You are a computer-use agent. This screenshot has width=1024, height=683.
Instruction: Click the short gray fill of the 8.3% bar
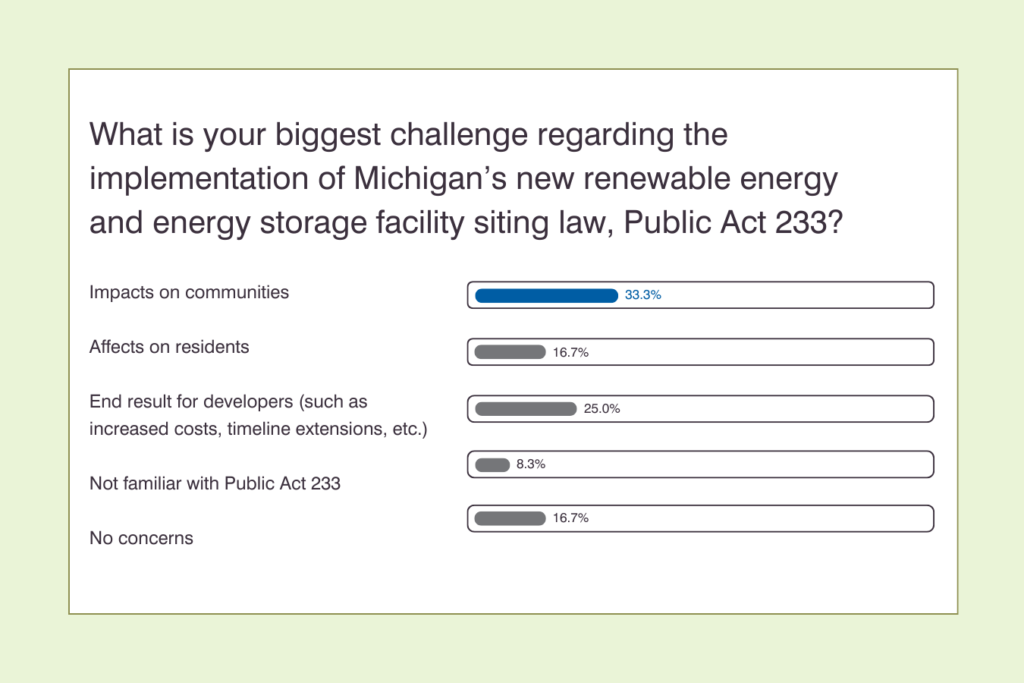(x=492, y=464)
